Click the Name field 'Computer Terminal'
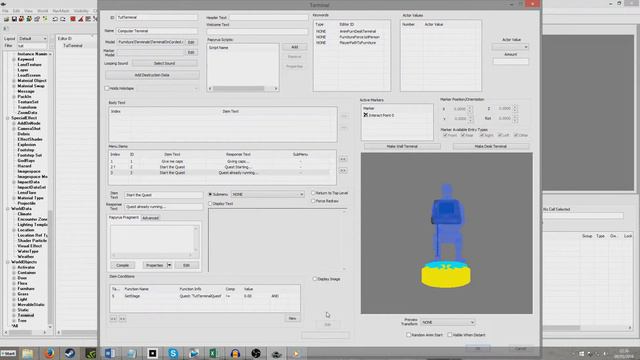 157,31
